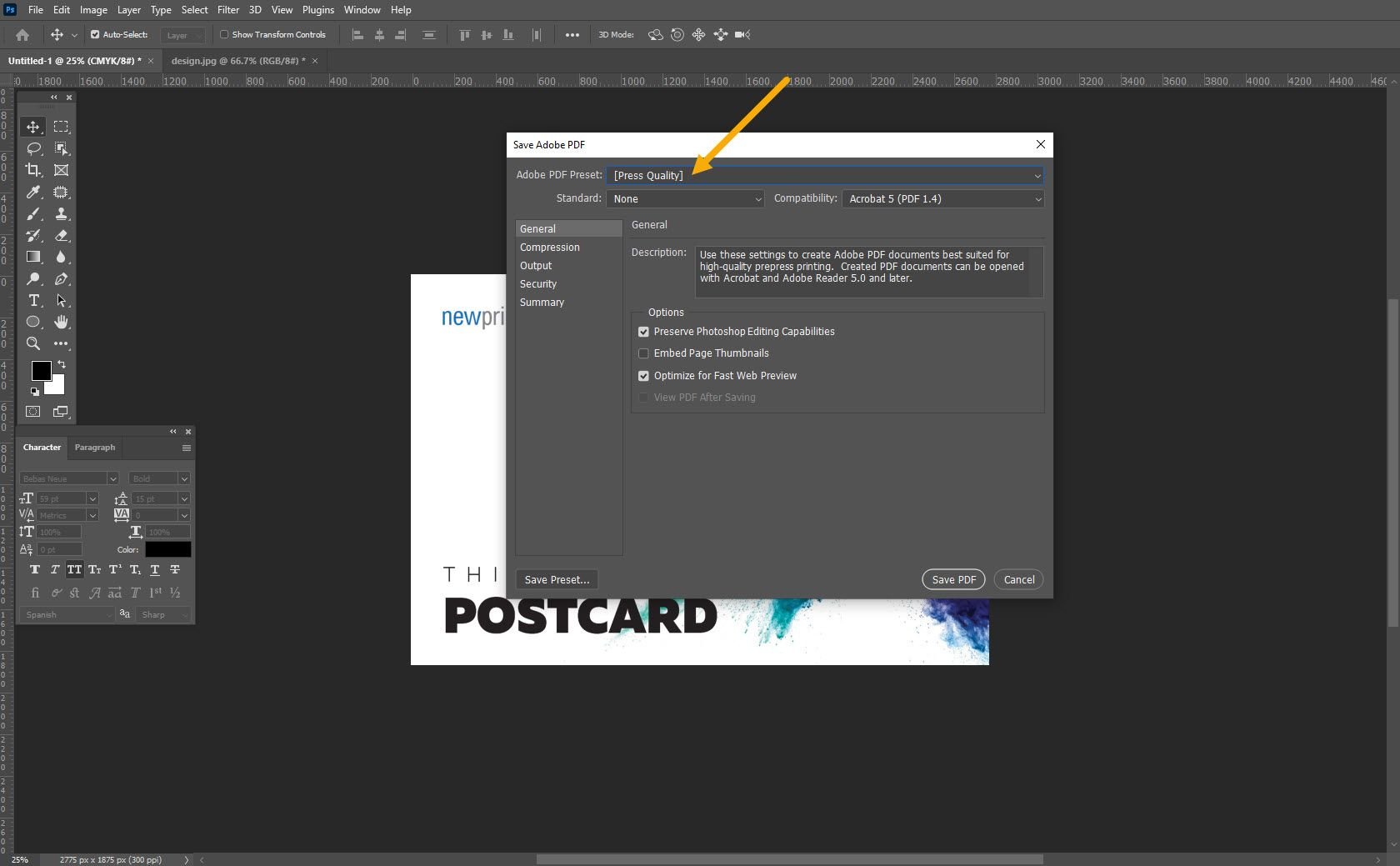Select the Horizontal Type tool

click(33, 300)
